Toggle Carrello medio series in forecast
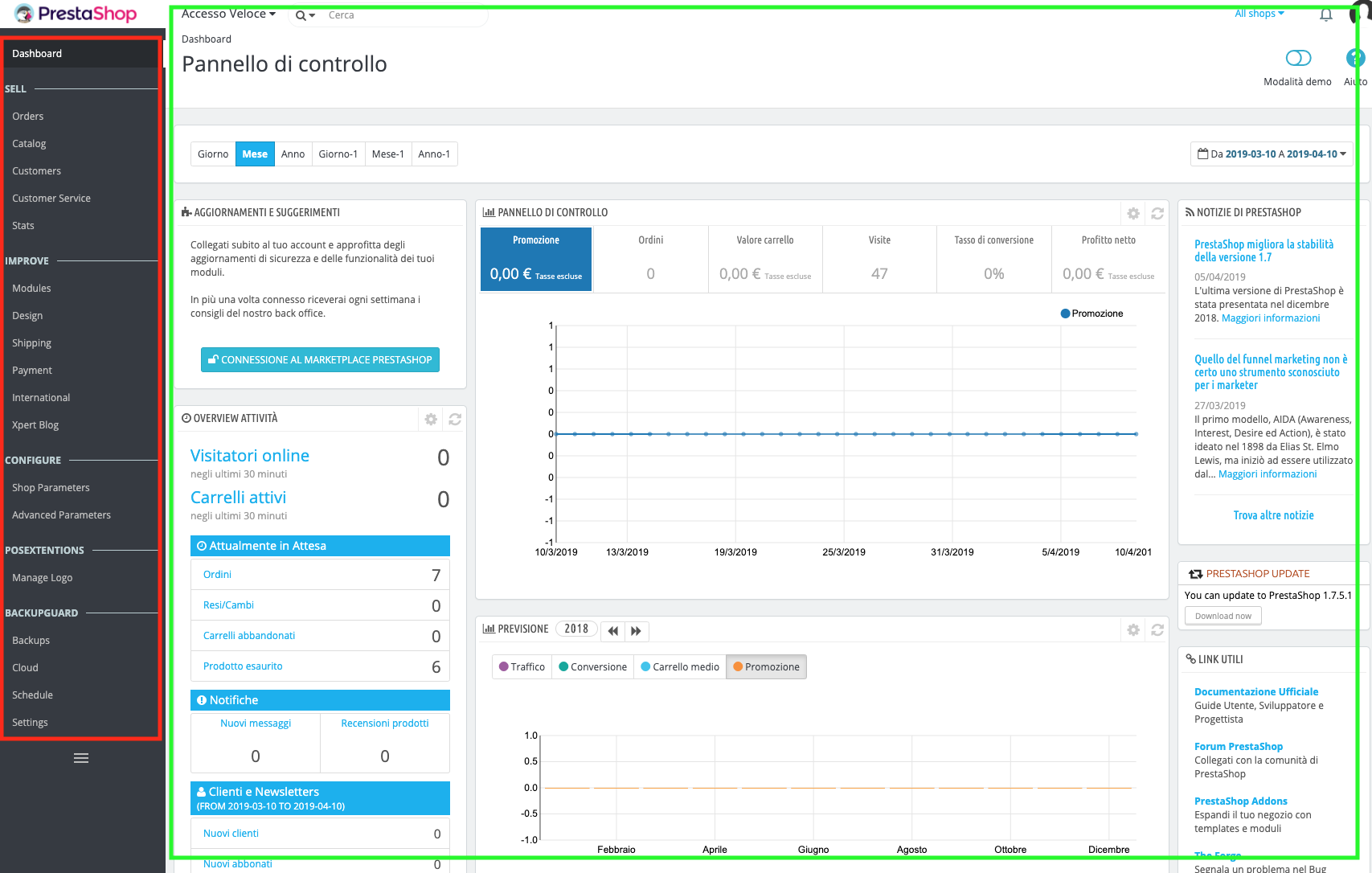 [x=680, y=666]
